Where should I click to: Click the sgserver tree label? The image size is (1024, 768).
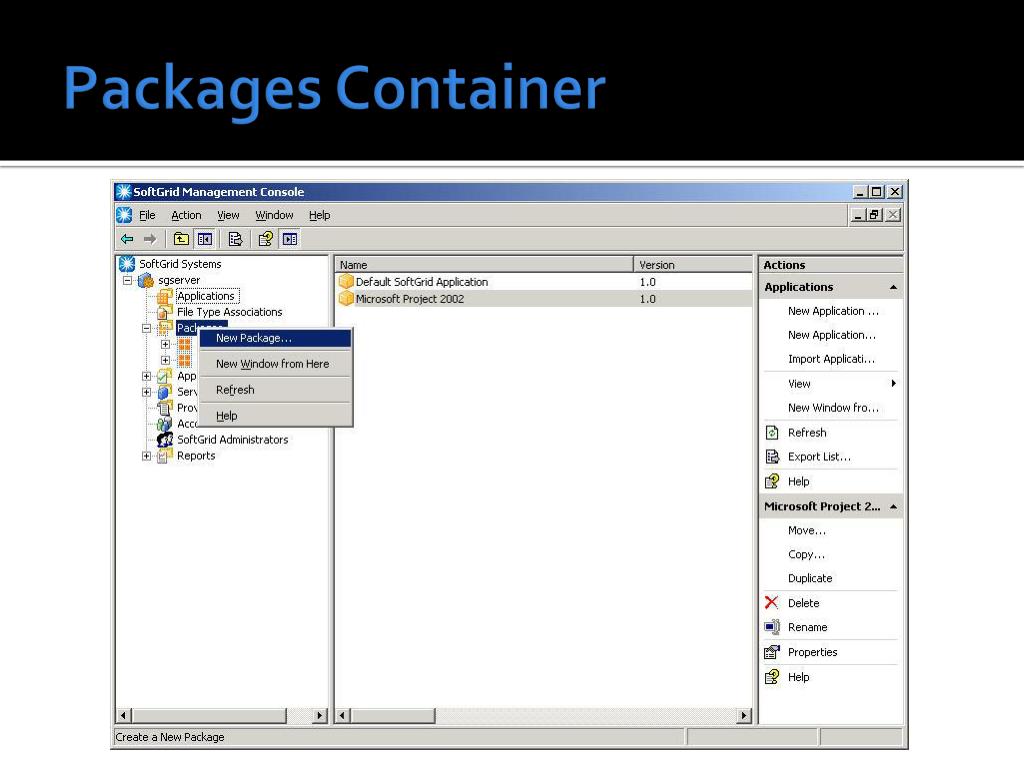click(179, 280)
